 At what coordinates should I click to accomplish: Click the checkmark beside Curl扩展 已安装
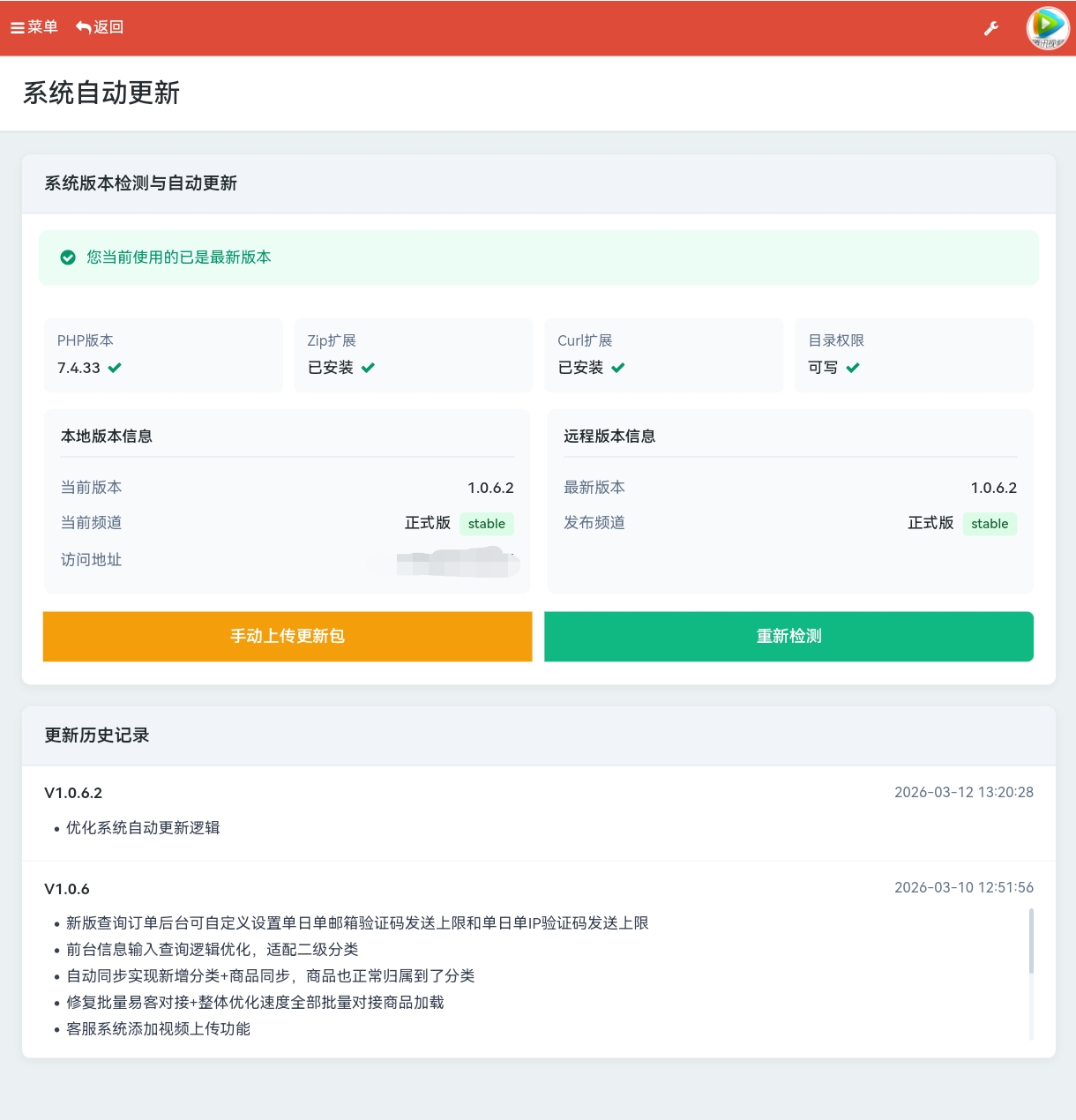(x=619, y=368)
